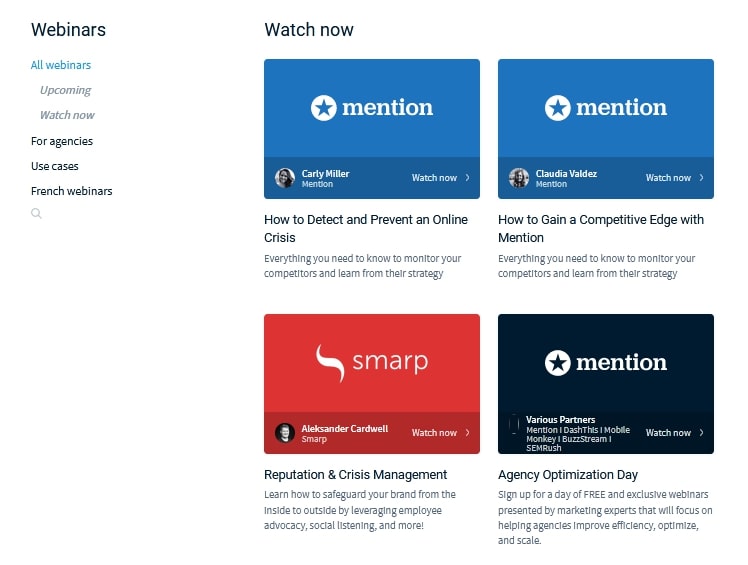Screen dimensions: 748x565
Task: Click the star logo on the Online Crisis card
Action: tap(324, 108)
